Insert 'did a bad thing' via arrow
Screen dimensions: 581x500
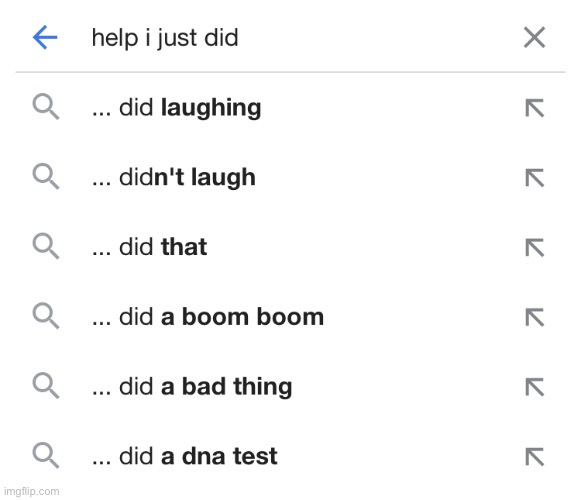tap(535, 387)
